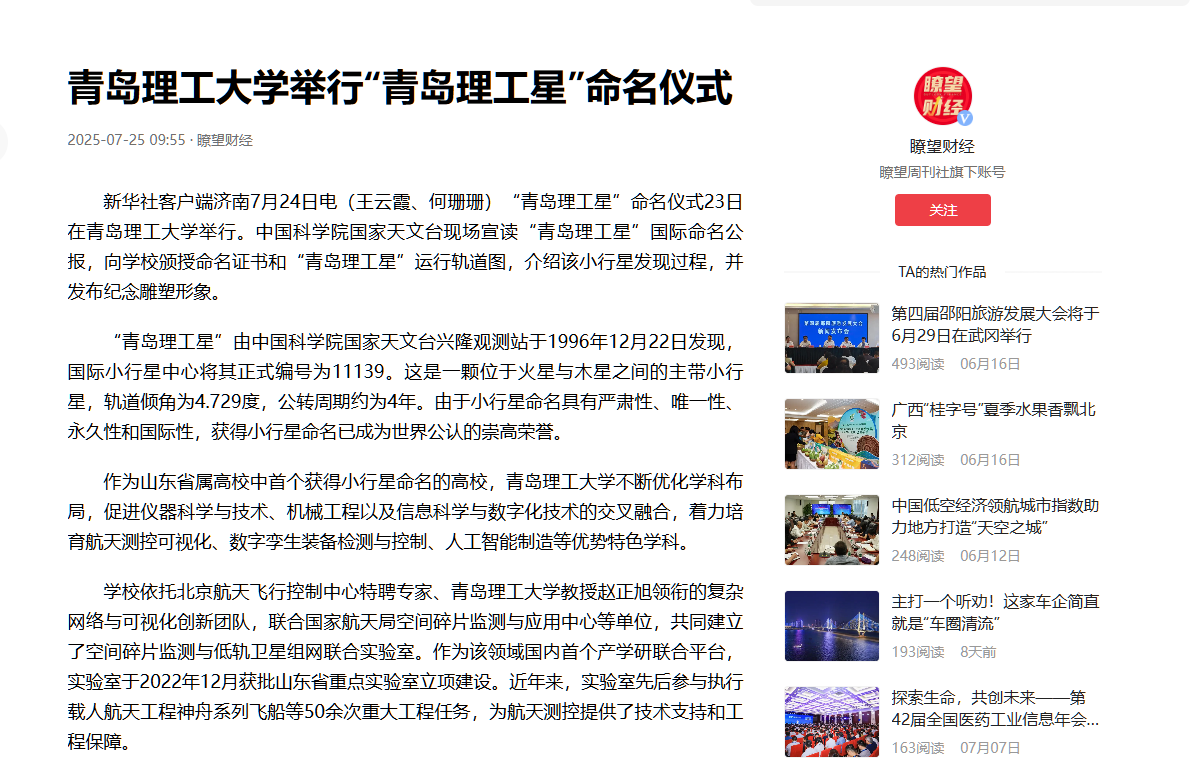Click the partial round button at left edge

click(3, 141)
